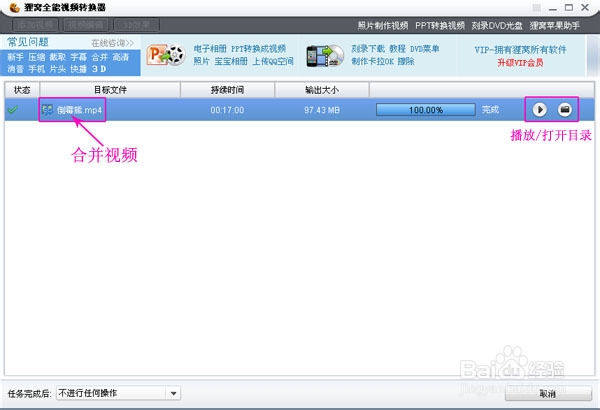Open the 合并 help topic
Viewport: 600px width, 410px height.
pos(99,57)
